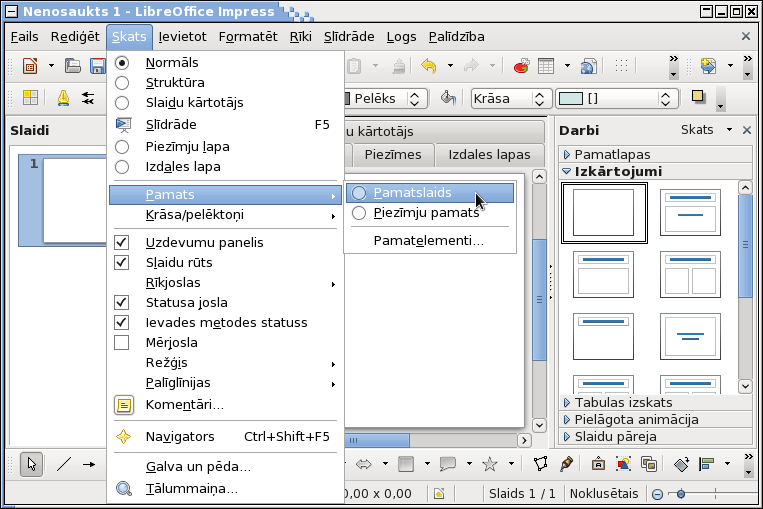Switch to the Izdales lapas tab

tap(490, 155)
